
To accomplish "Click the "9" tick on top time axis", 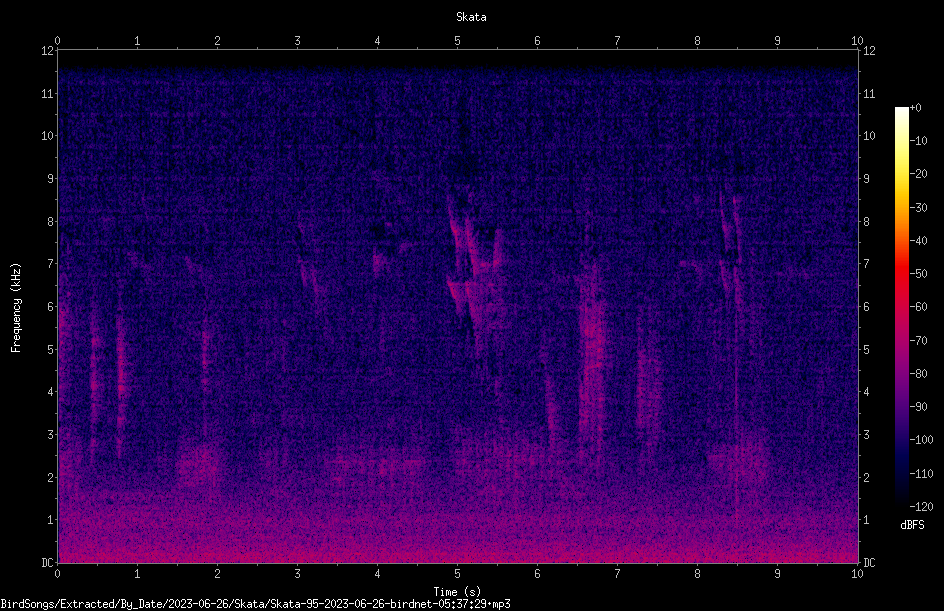I will 777,41.
